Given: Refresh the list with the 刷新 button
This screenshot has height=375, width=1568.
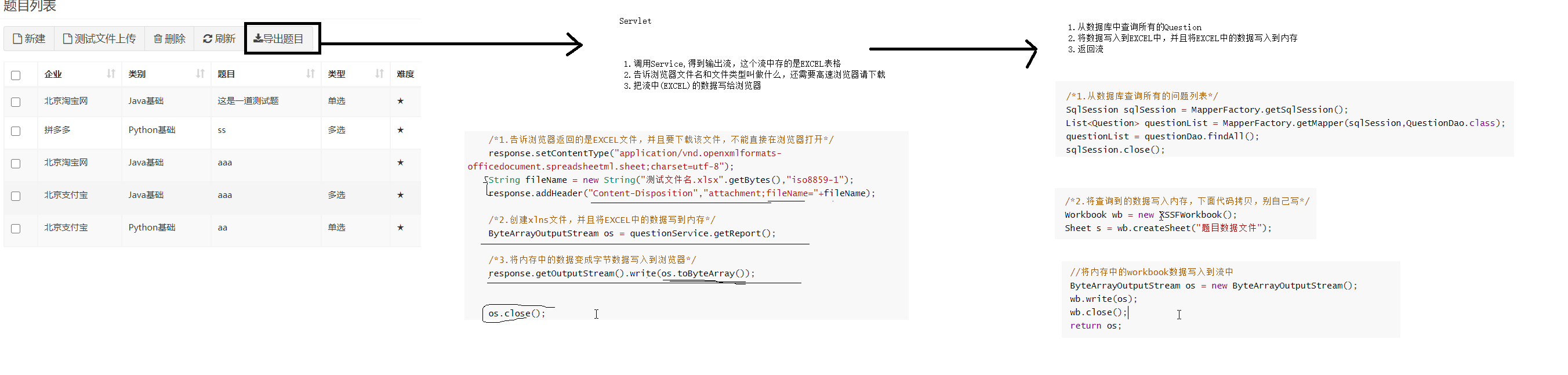Looking at the screenshot, I should click(219, 38).
